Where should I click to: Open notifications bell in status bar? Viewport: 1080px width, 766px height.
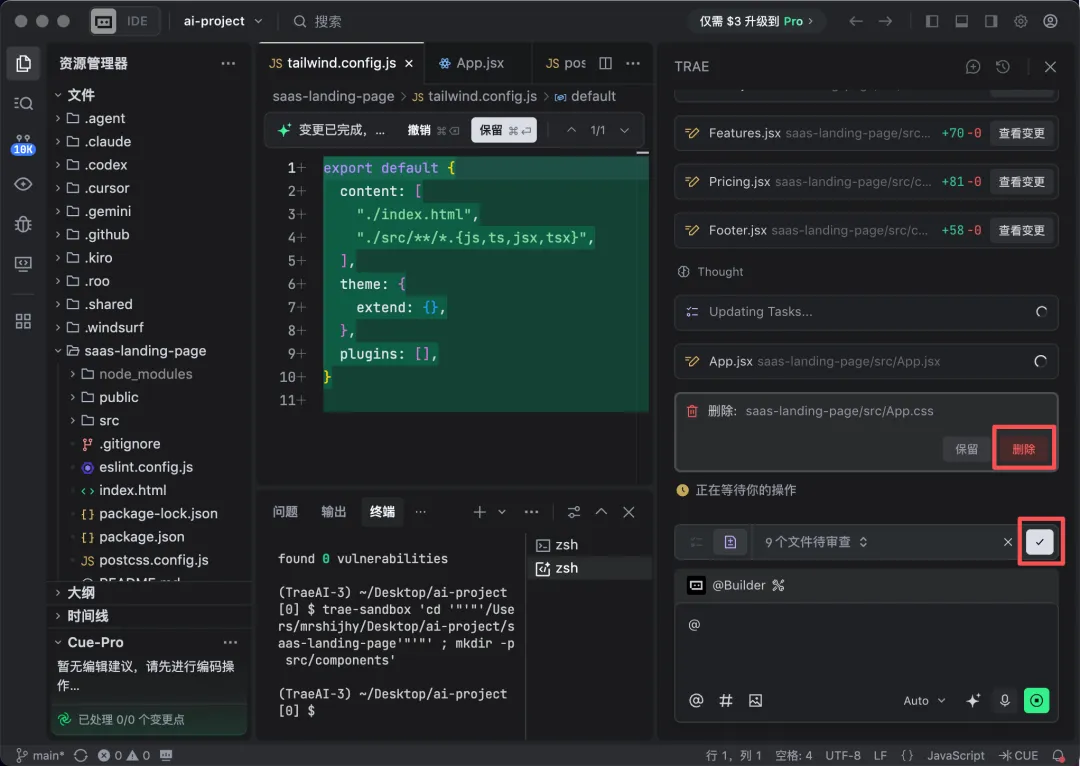[1058, 756]
